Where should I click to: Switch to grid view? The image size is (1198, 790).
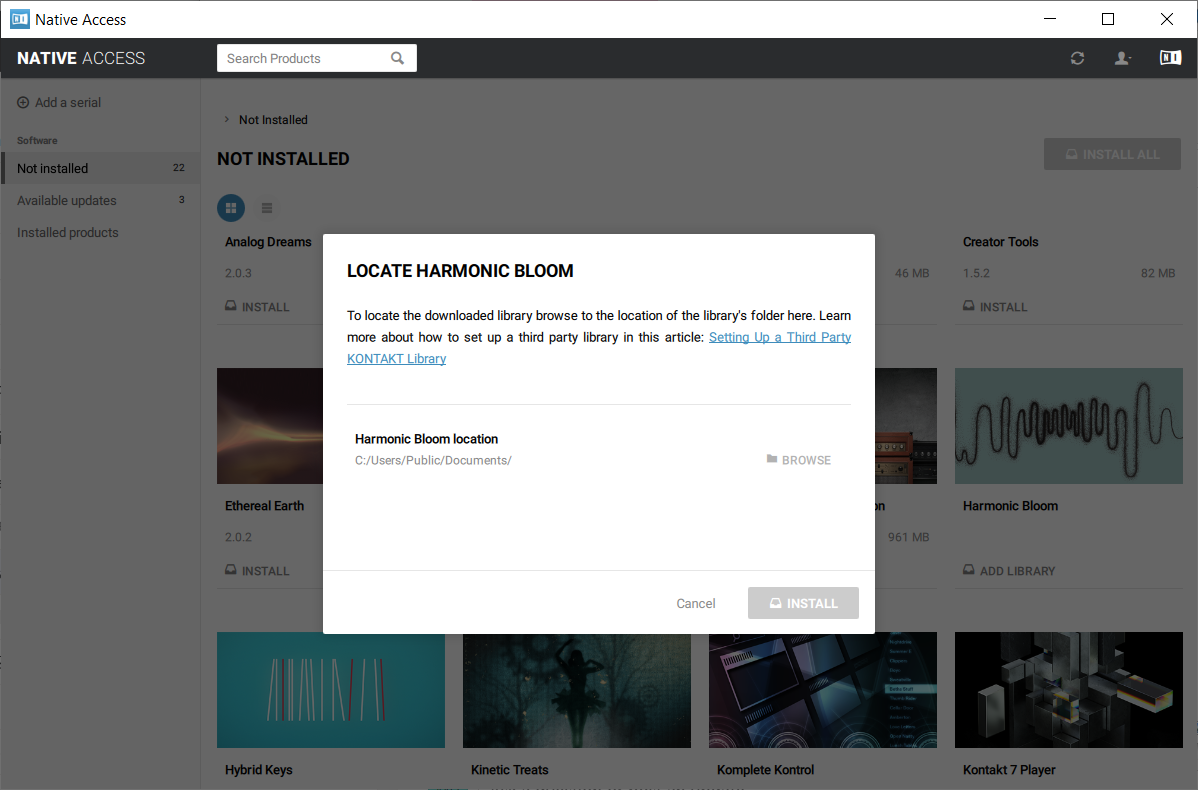point(231,208)
